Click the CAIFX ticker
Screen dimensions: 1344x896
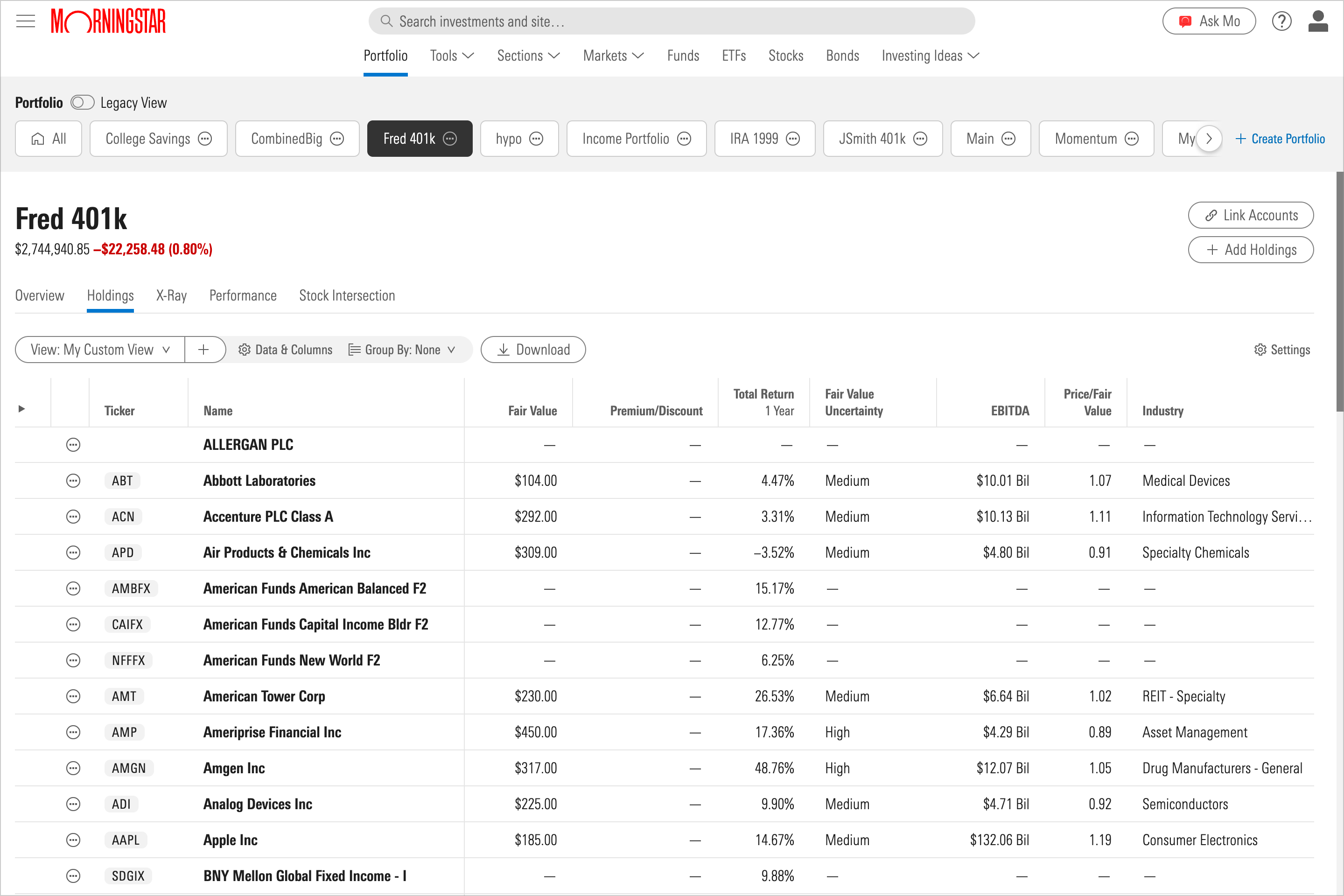point(127,624)
